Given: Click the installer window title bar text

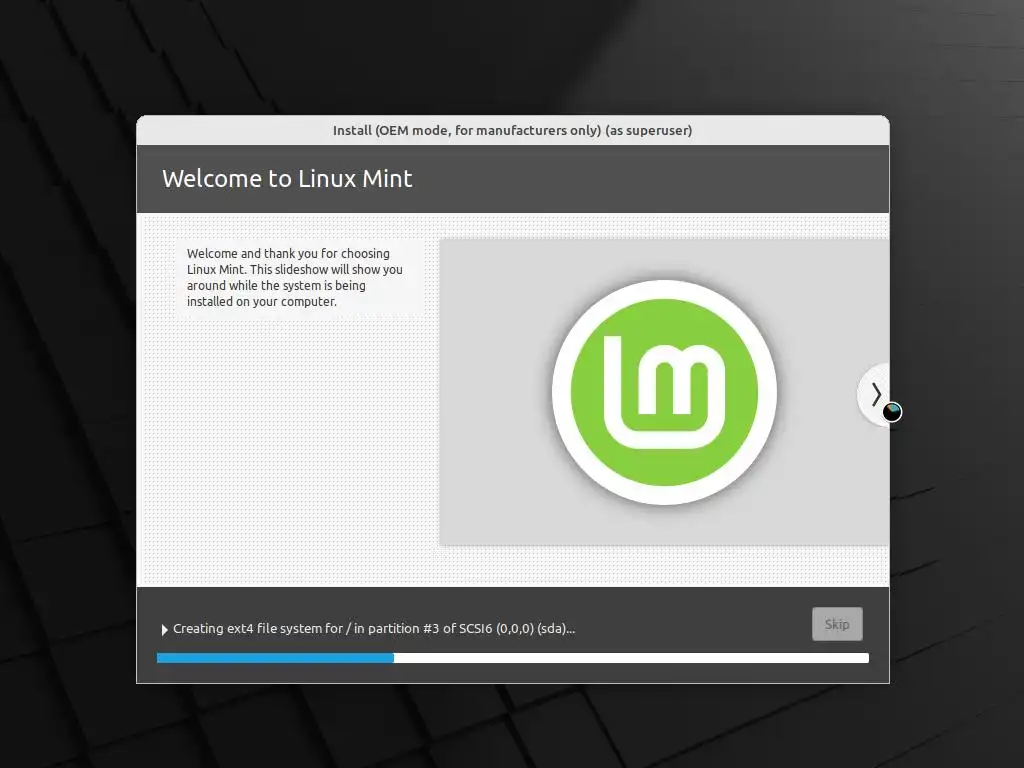Looking at the screenshot, I should (x=513, y=131).
